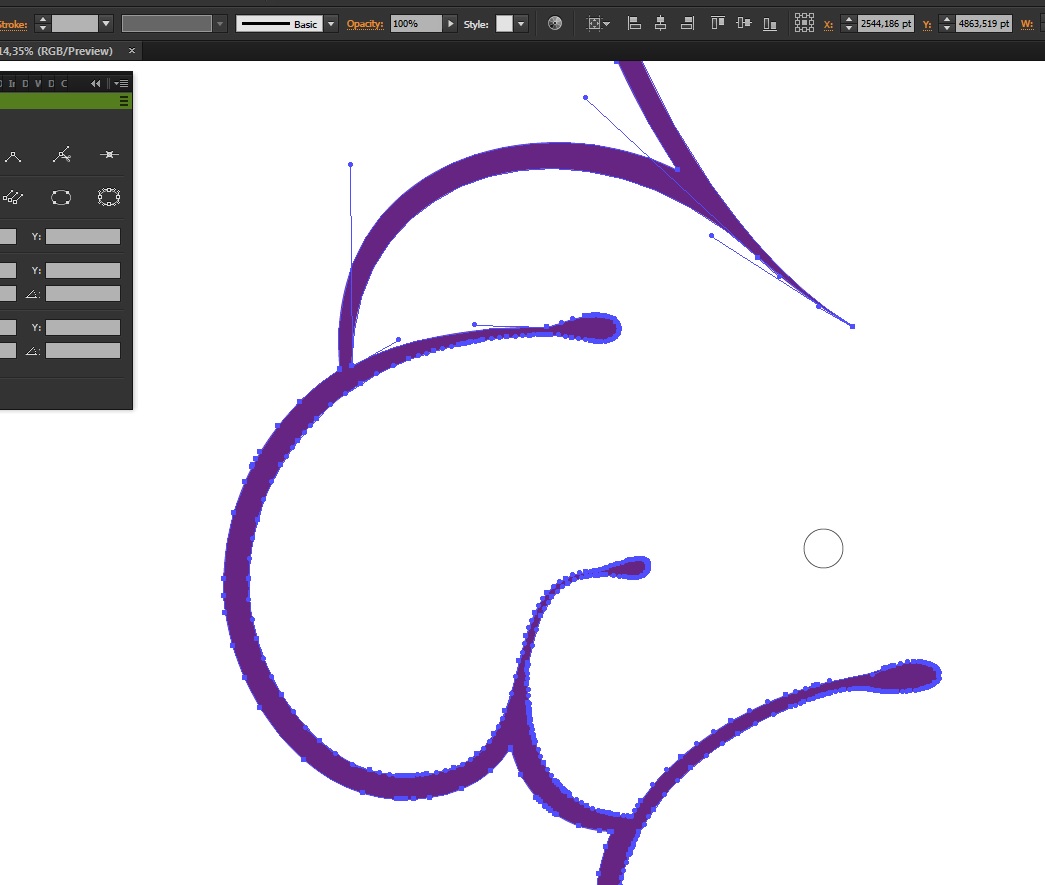Align selected objects to horizontal right

(x=687, y=24)
